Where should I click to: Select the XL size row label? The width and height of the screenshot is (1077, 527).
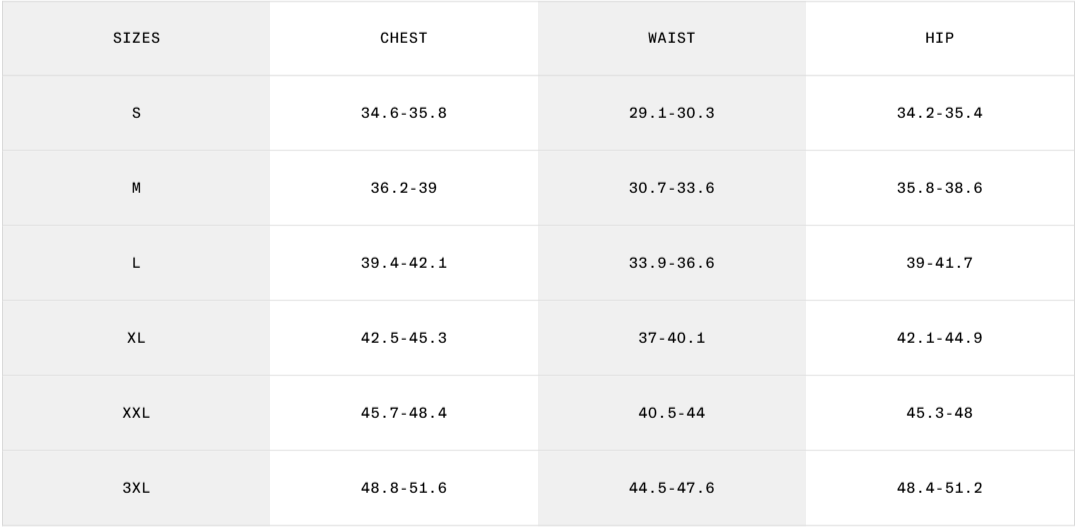pos(136,338)
